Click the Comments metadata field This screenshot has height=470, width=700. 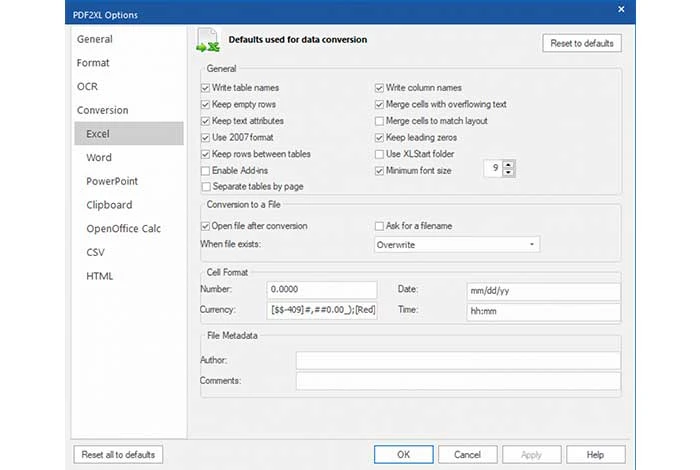click(x=458, y=381)
